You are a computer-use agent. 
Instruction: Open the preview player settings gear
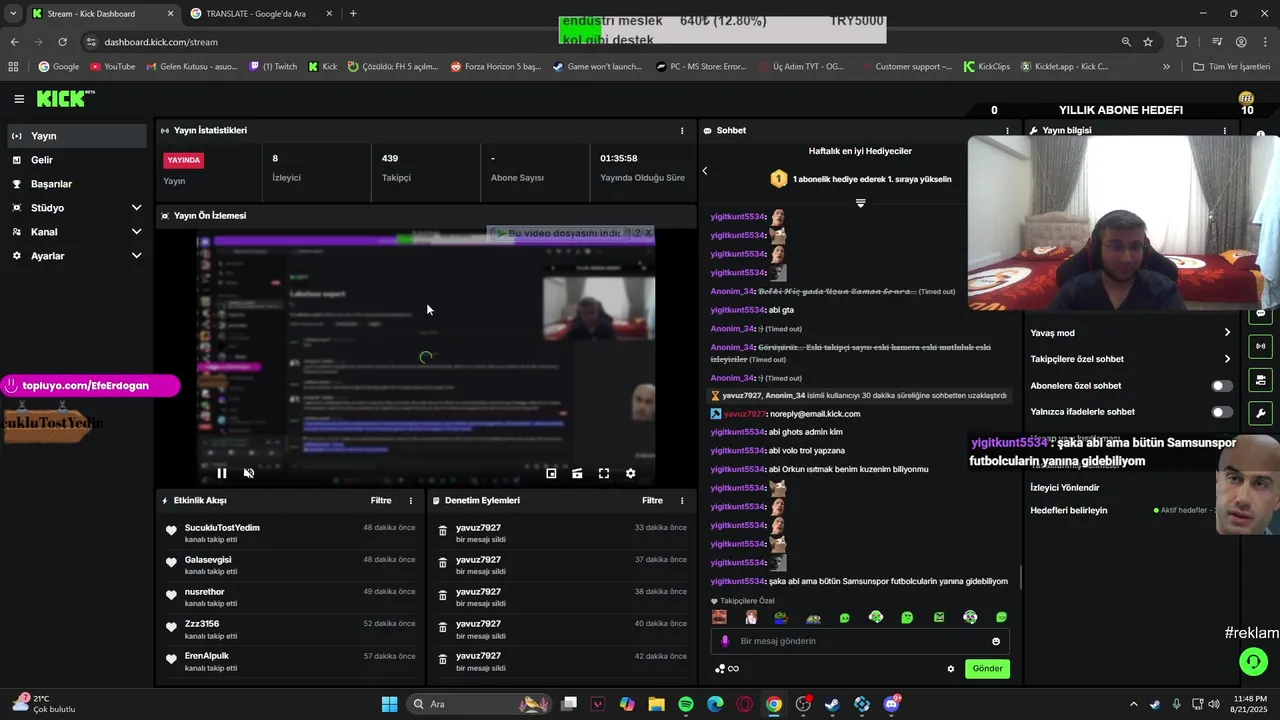tap(630, 473)
